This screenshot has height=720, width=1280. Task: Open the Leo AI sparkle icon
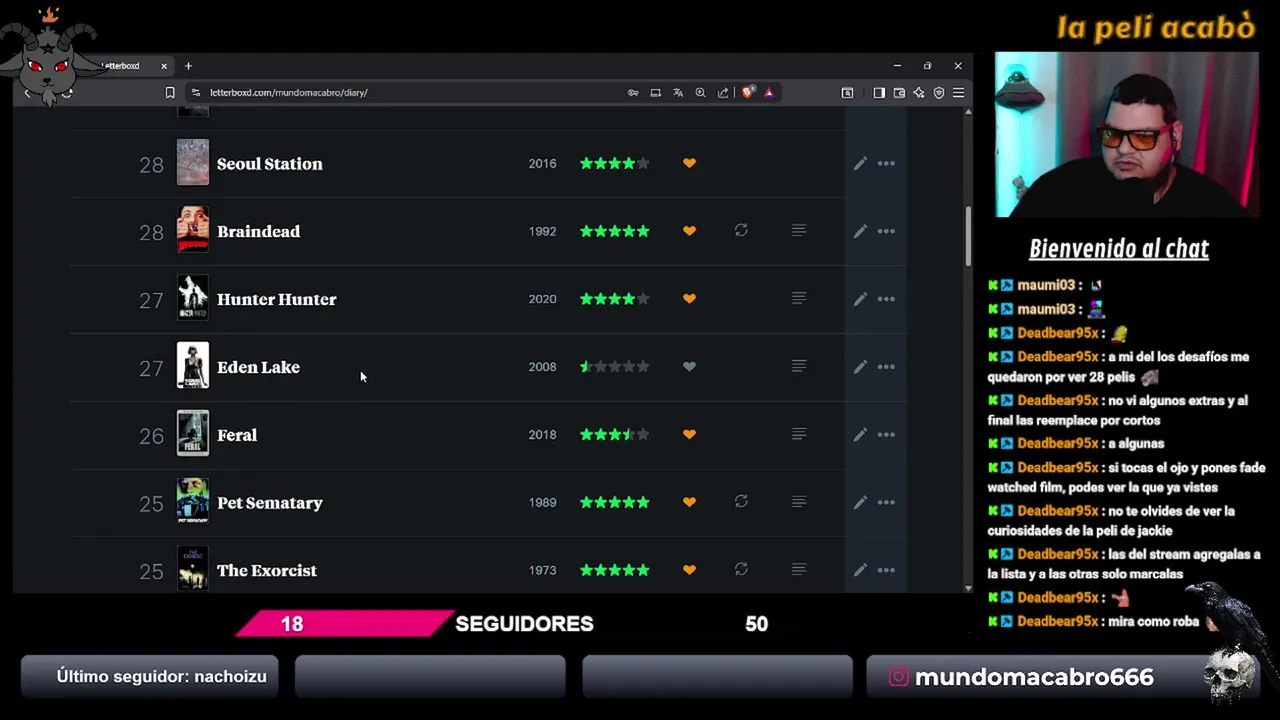point(919,93)
